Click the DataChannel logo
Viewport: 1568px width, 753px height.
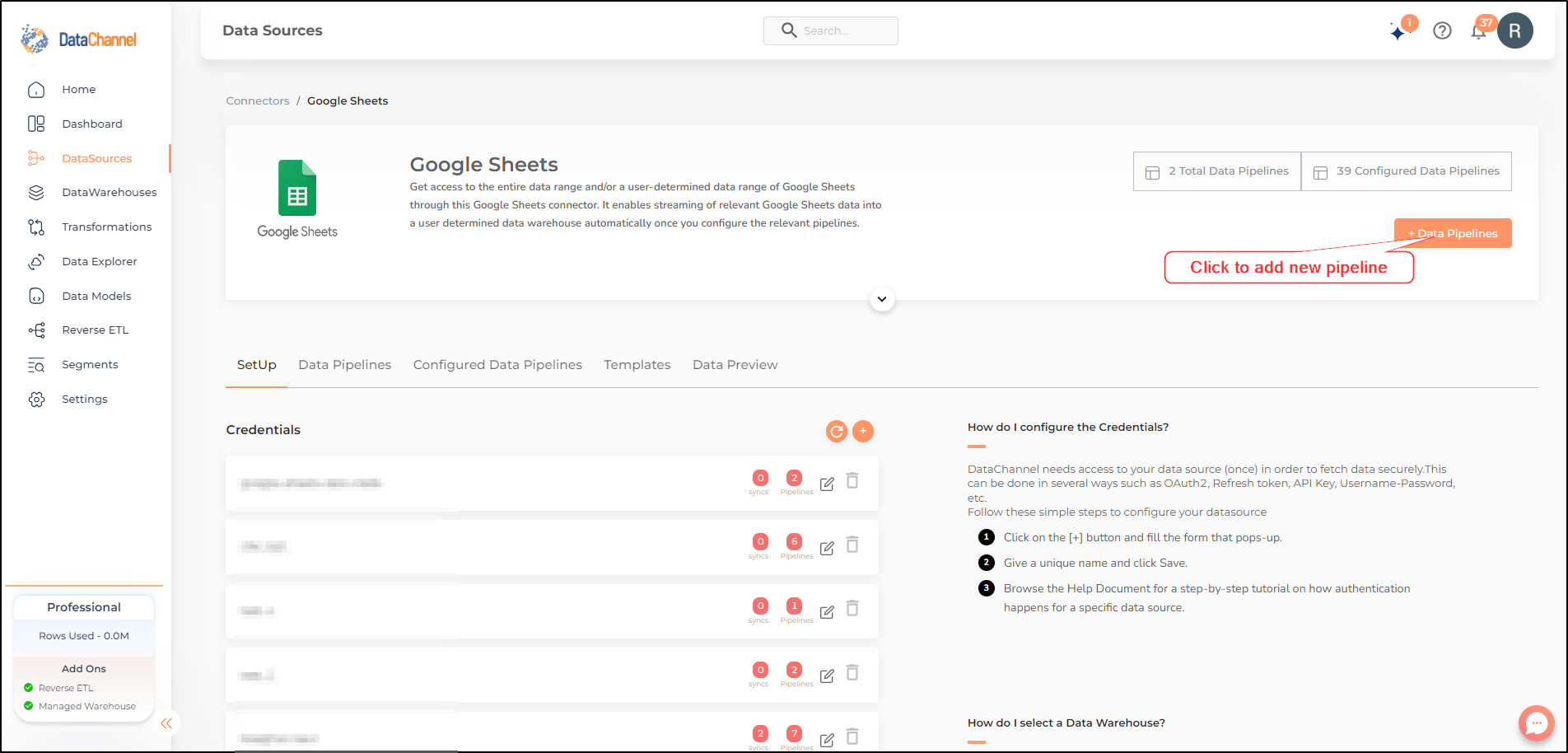[79, 39]
